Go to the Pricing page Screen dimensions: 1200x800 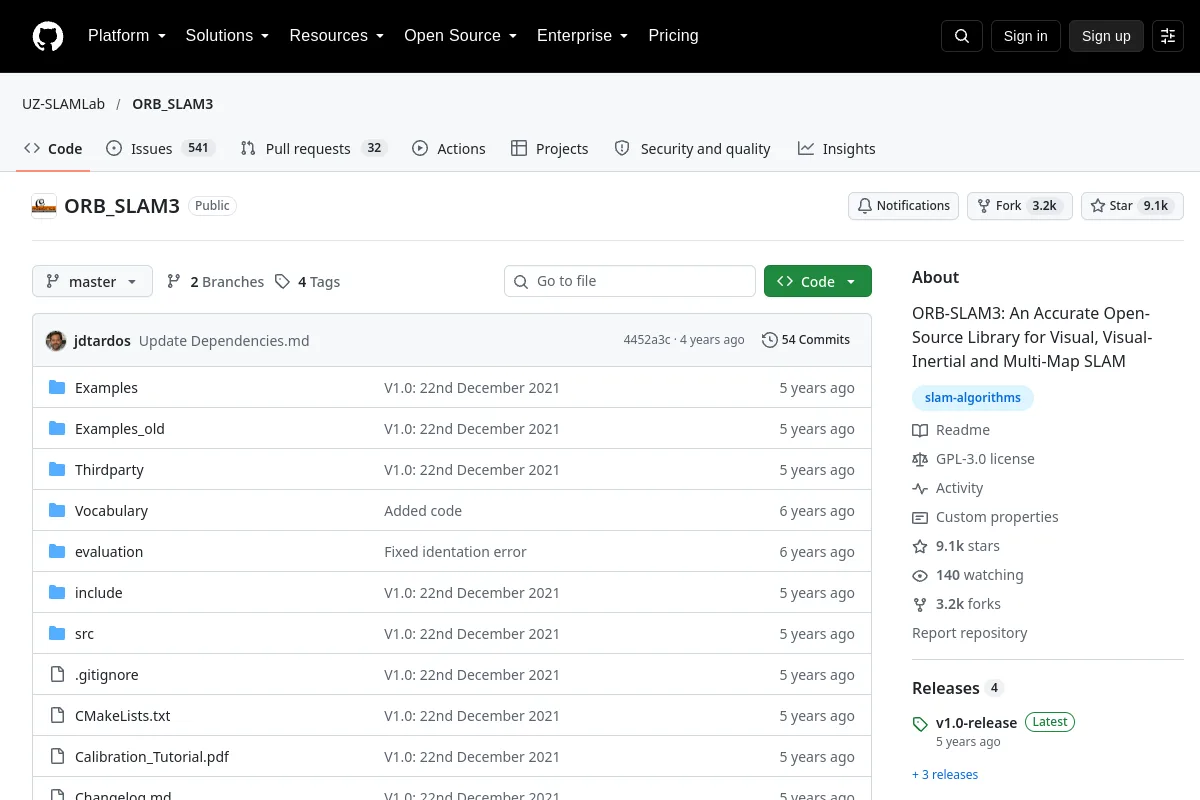(673, 36)
